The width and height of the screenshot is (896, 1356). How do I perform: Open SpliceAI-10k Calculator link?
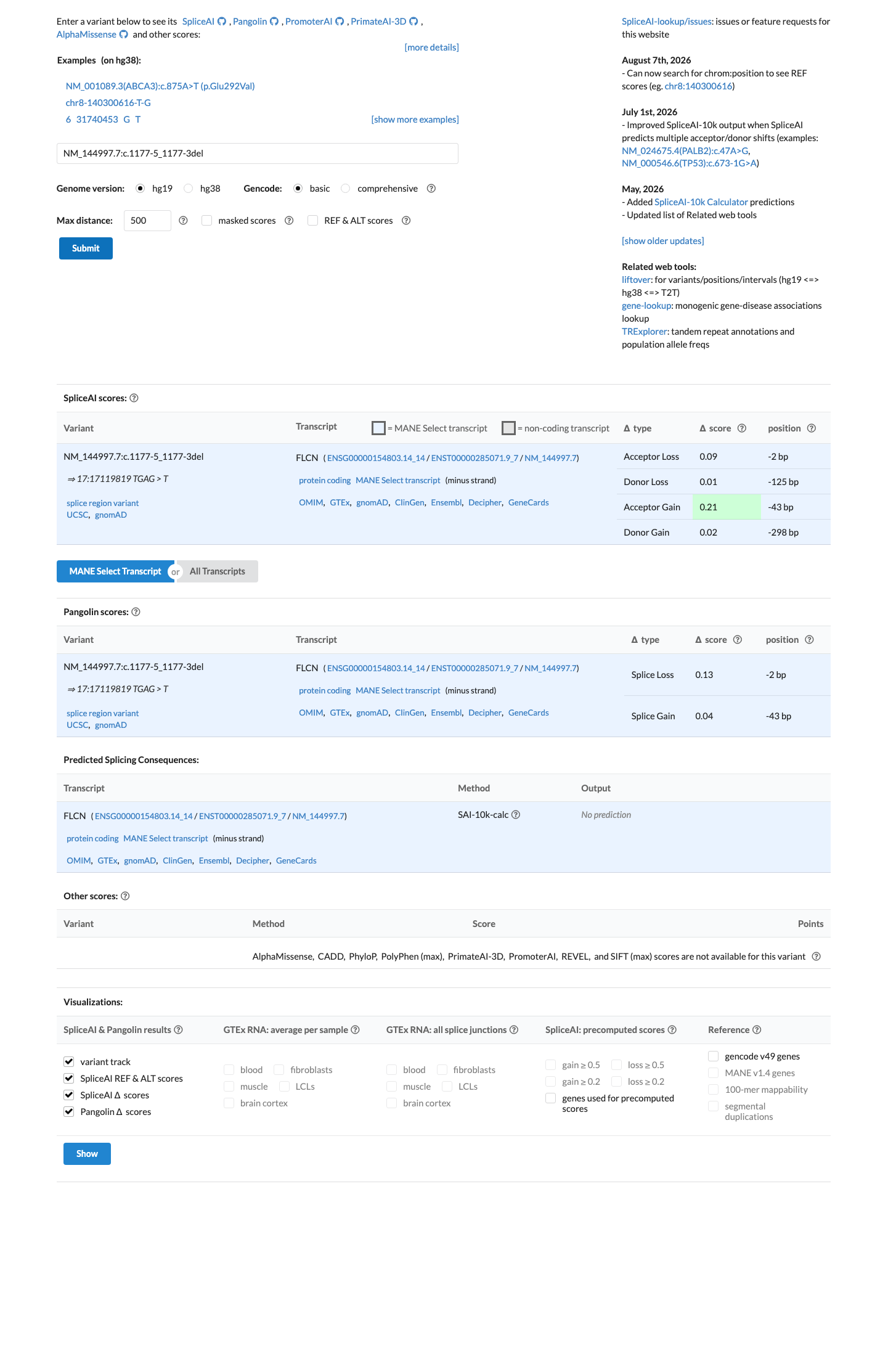click(x=701, y=202)
